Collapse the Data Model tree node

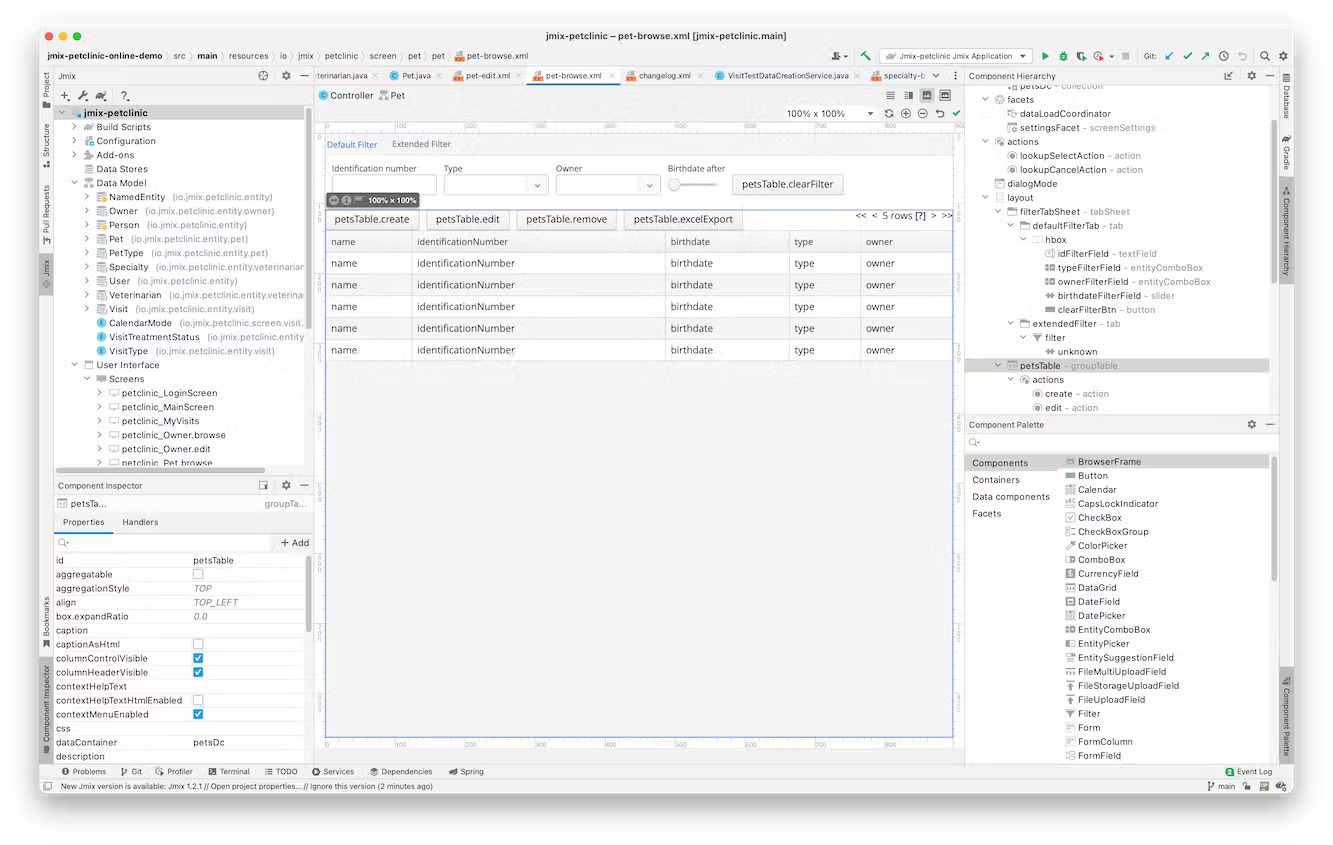[74, 183]
